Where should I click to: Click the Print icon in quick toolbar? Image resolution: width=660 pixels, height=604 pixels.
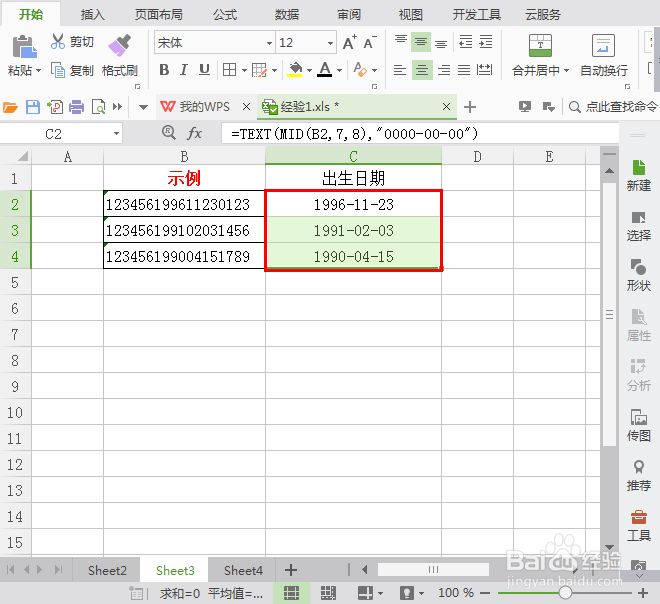click(76, 107)
